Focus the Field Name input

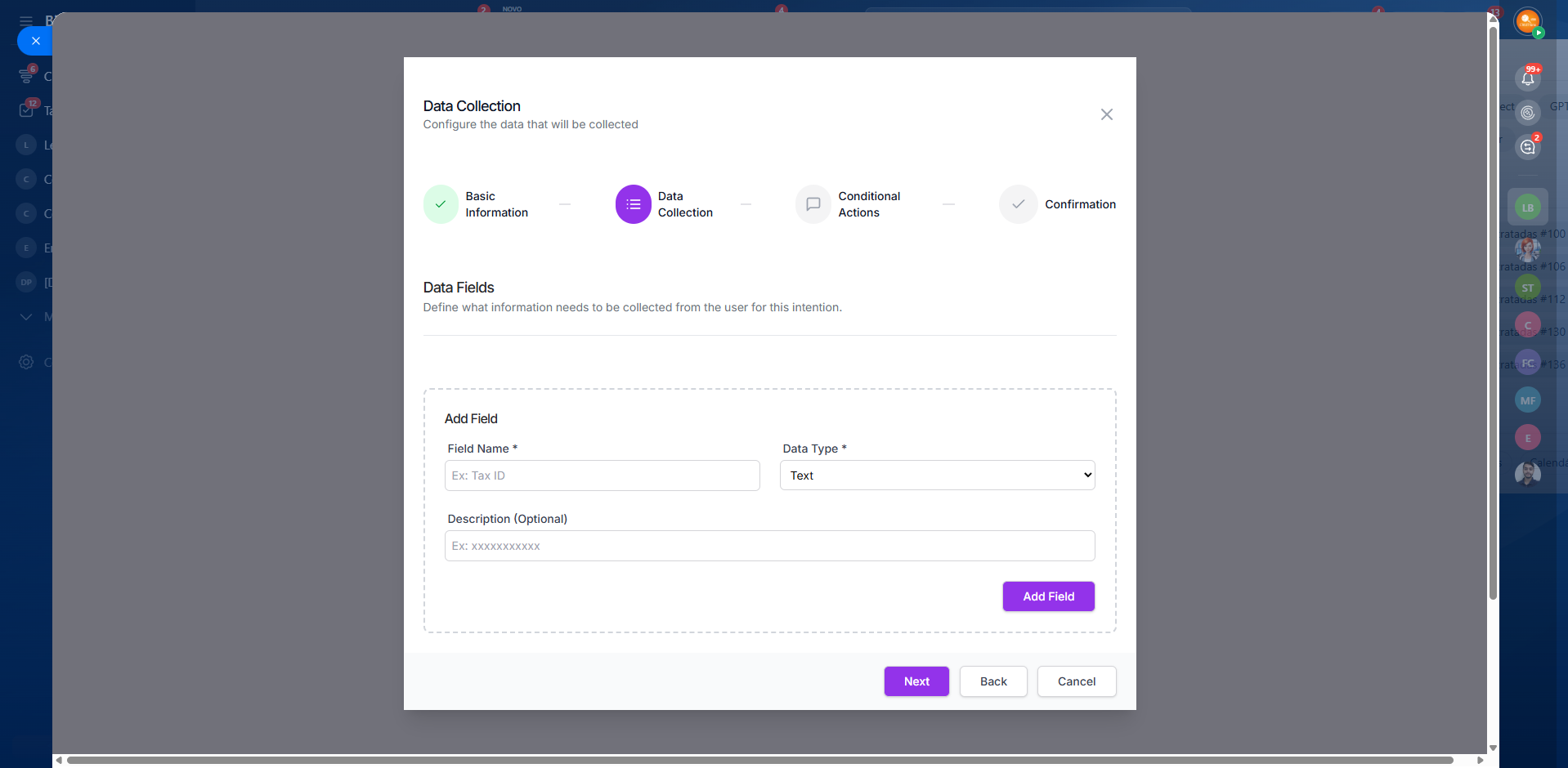(602, 476)
